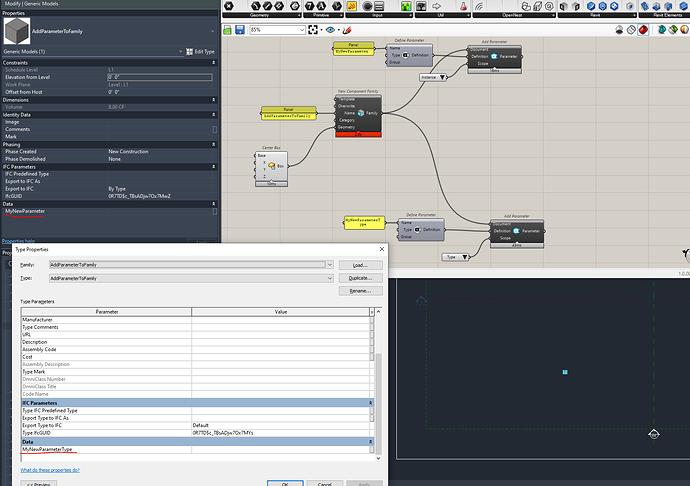The width and height of the screenshot is (690, 486).
Task: Click the first blue hexagon icon in the Revit group
Action: pyautogui.click(x=591, y=6)
